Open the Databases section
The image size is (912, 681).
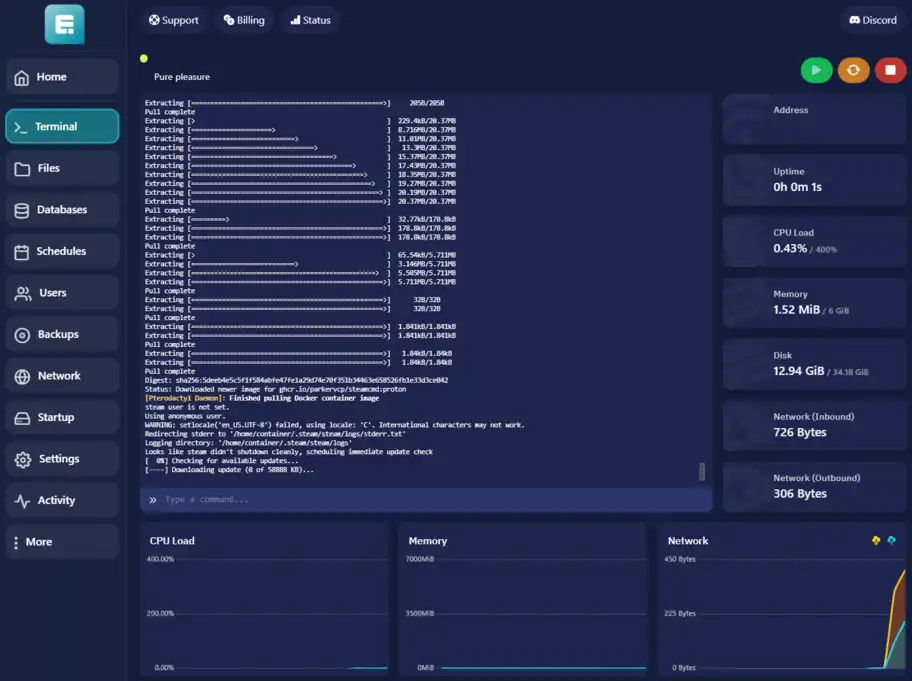62,210
